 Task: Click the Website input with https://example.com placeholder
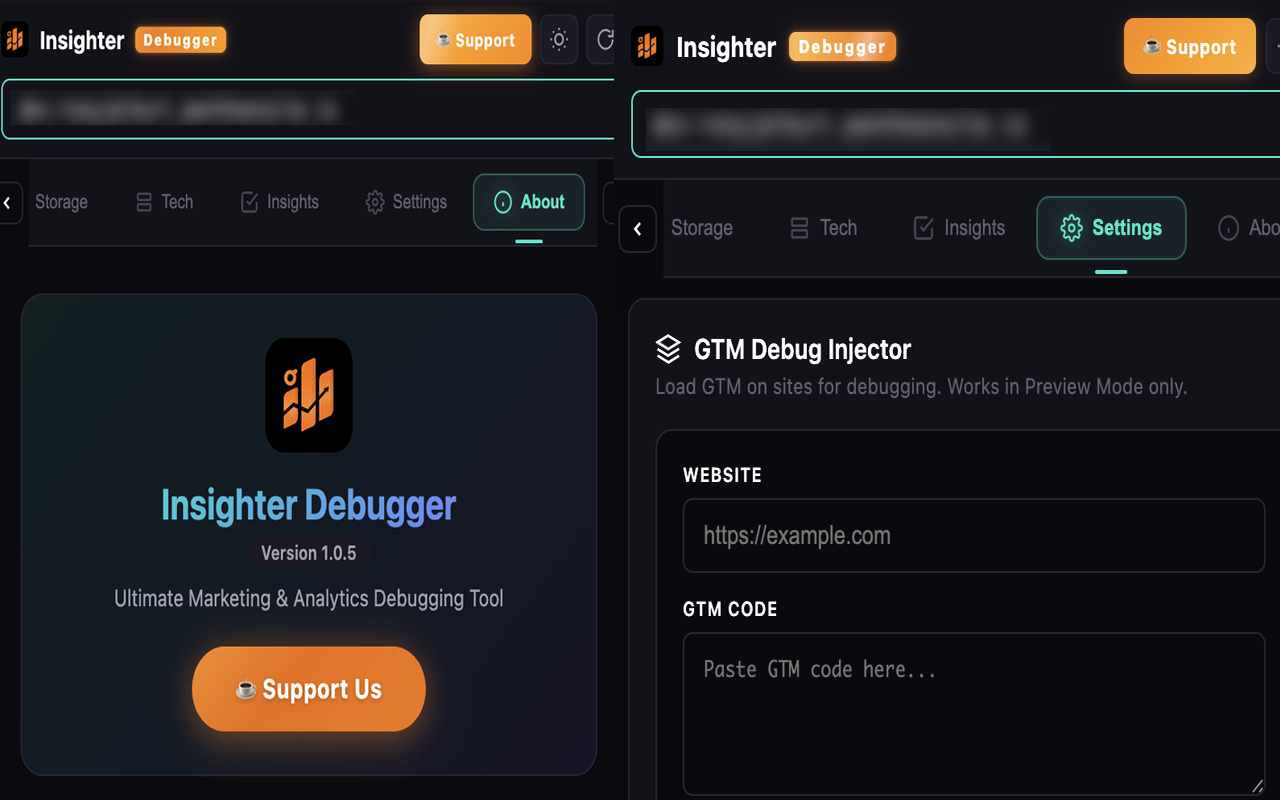point(974,536)
